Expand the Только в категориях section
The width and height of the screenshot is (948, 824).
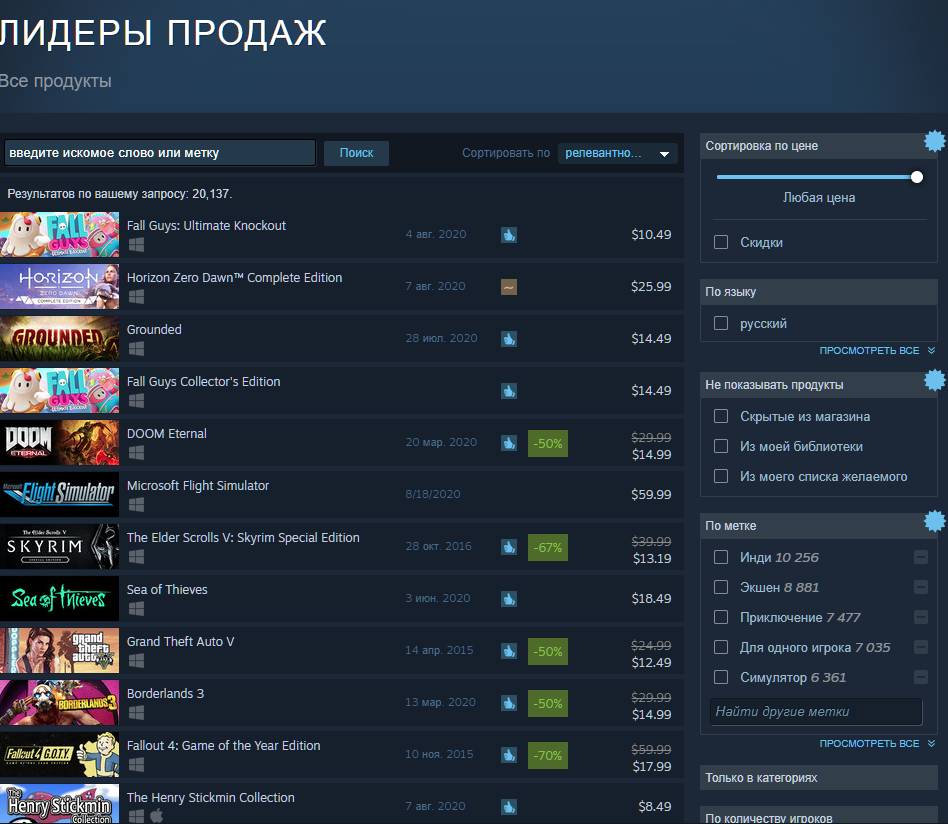819,777
